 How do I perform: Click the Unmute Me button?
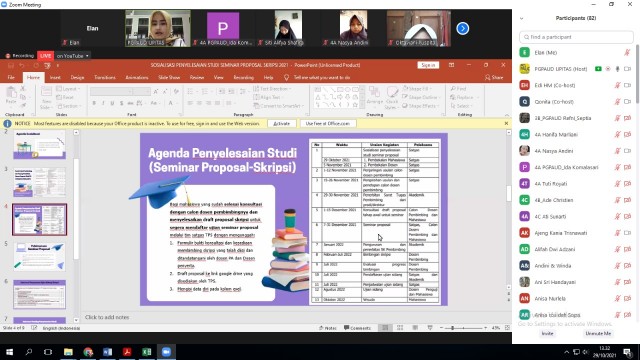pyautogui.click(x=598, y=333)
